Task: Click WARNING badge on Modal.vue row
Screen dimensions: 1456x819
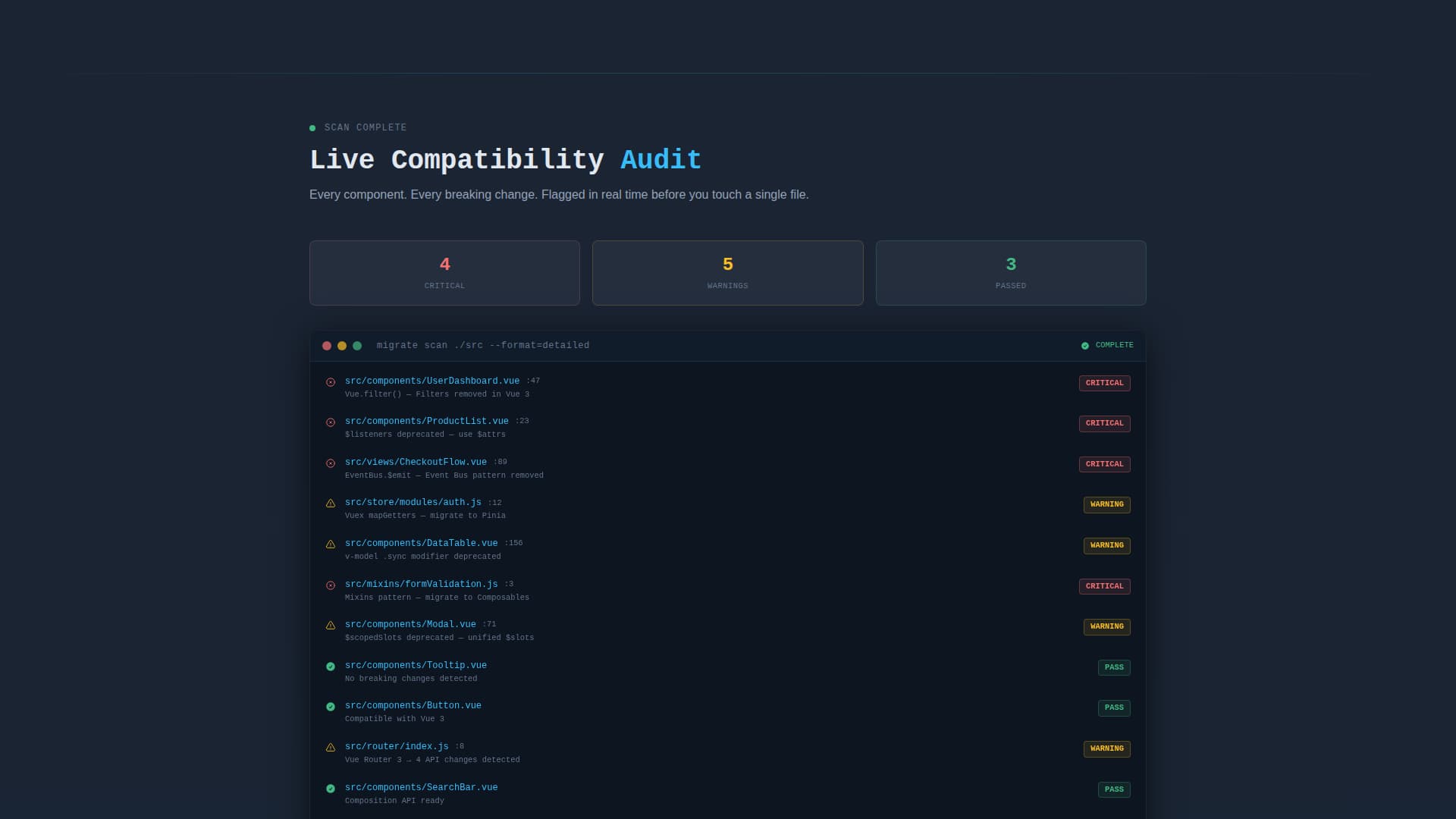Action: click(1107, 626)
